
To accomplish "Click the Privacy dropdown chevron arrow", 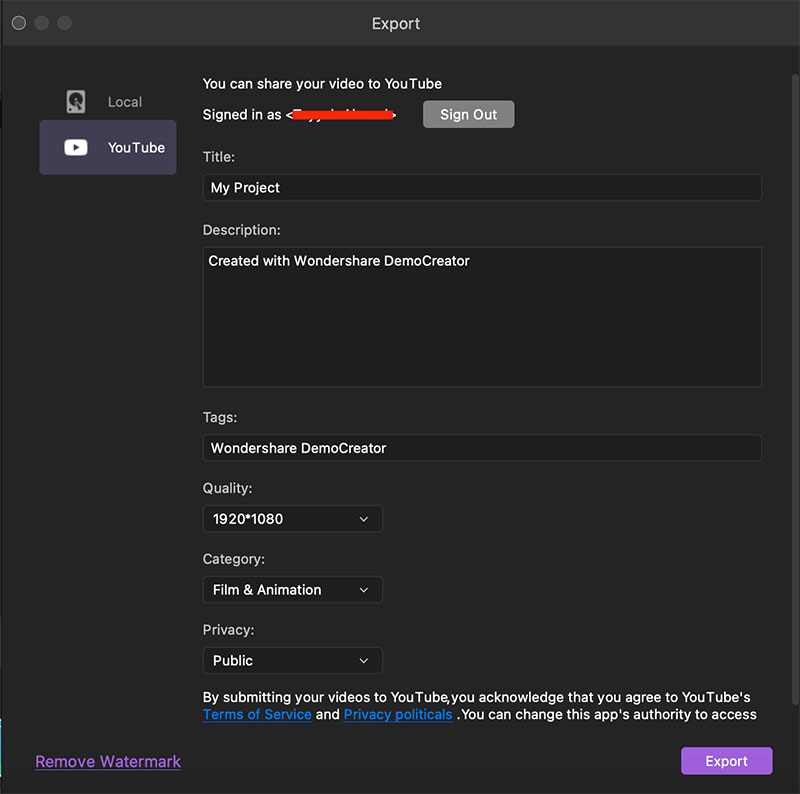I will (364, 661).
